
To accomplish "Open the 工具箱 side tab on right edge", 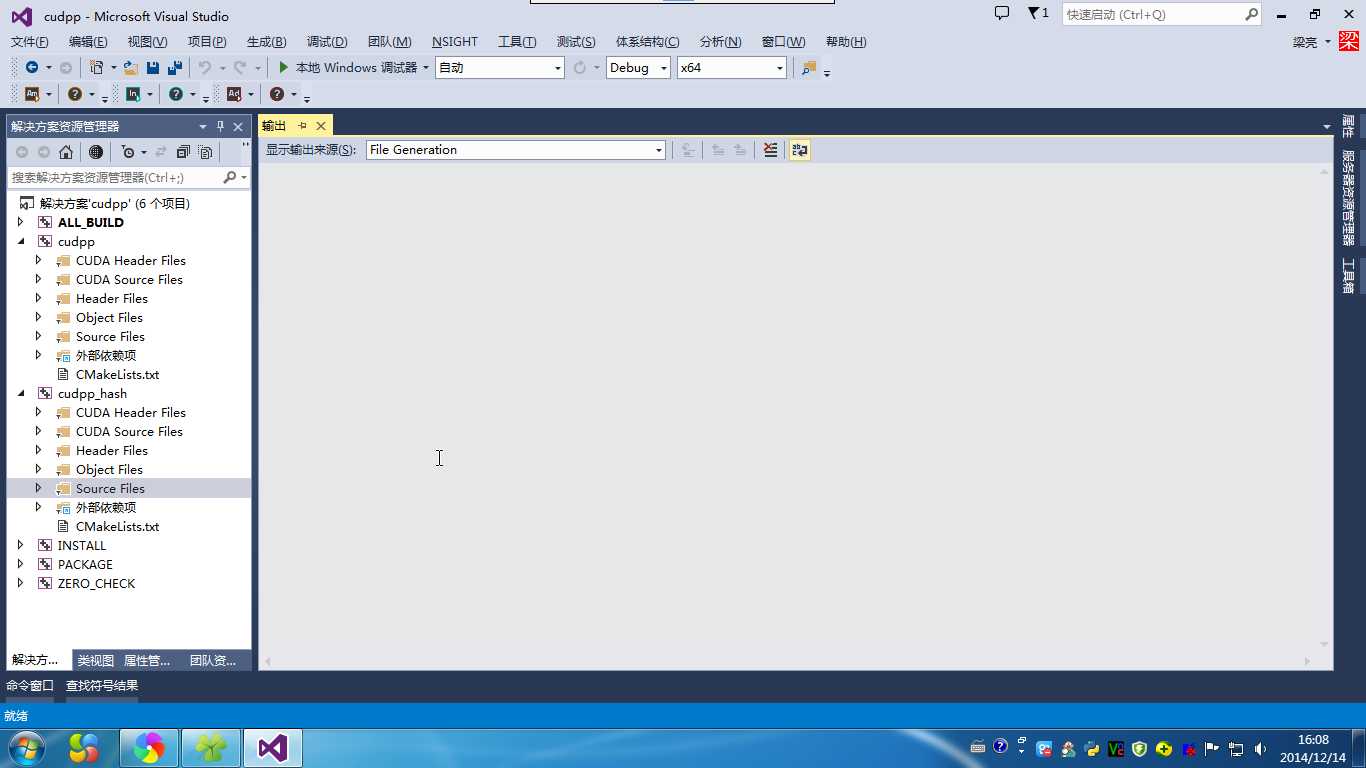I will 1348,275.
